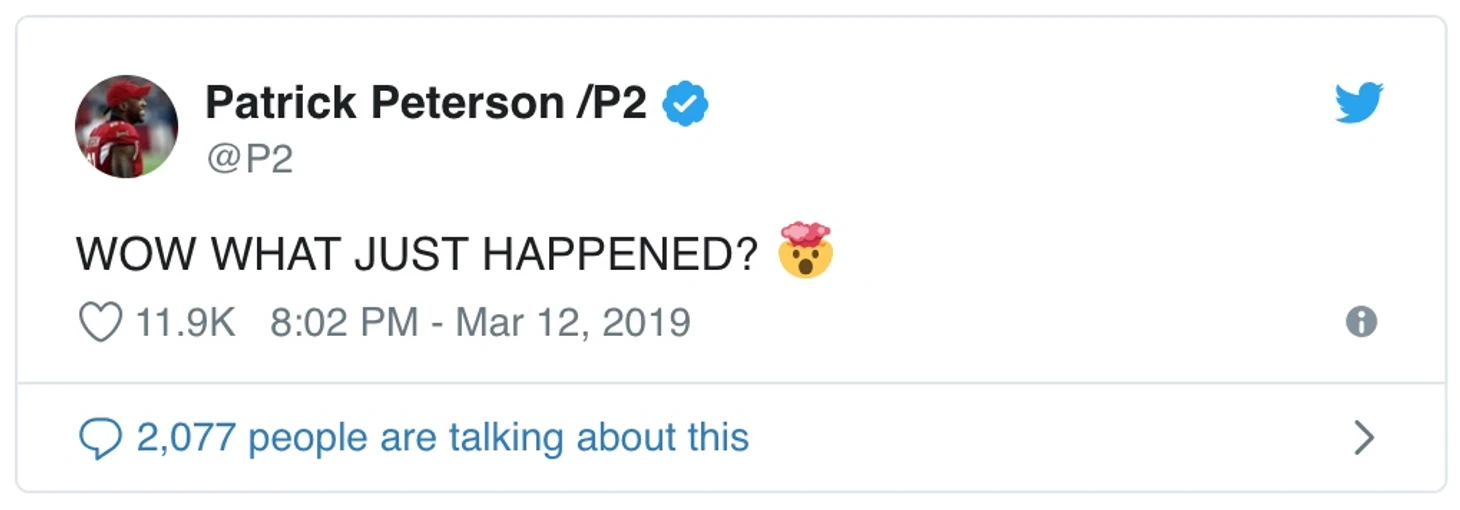Click the info circle icon

1361,322
